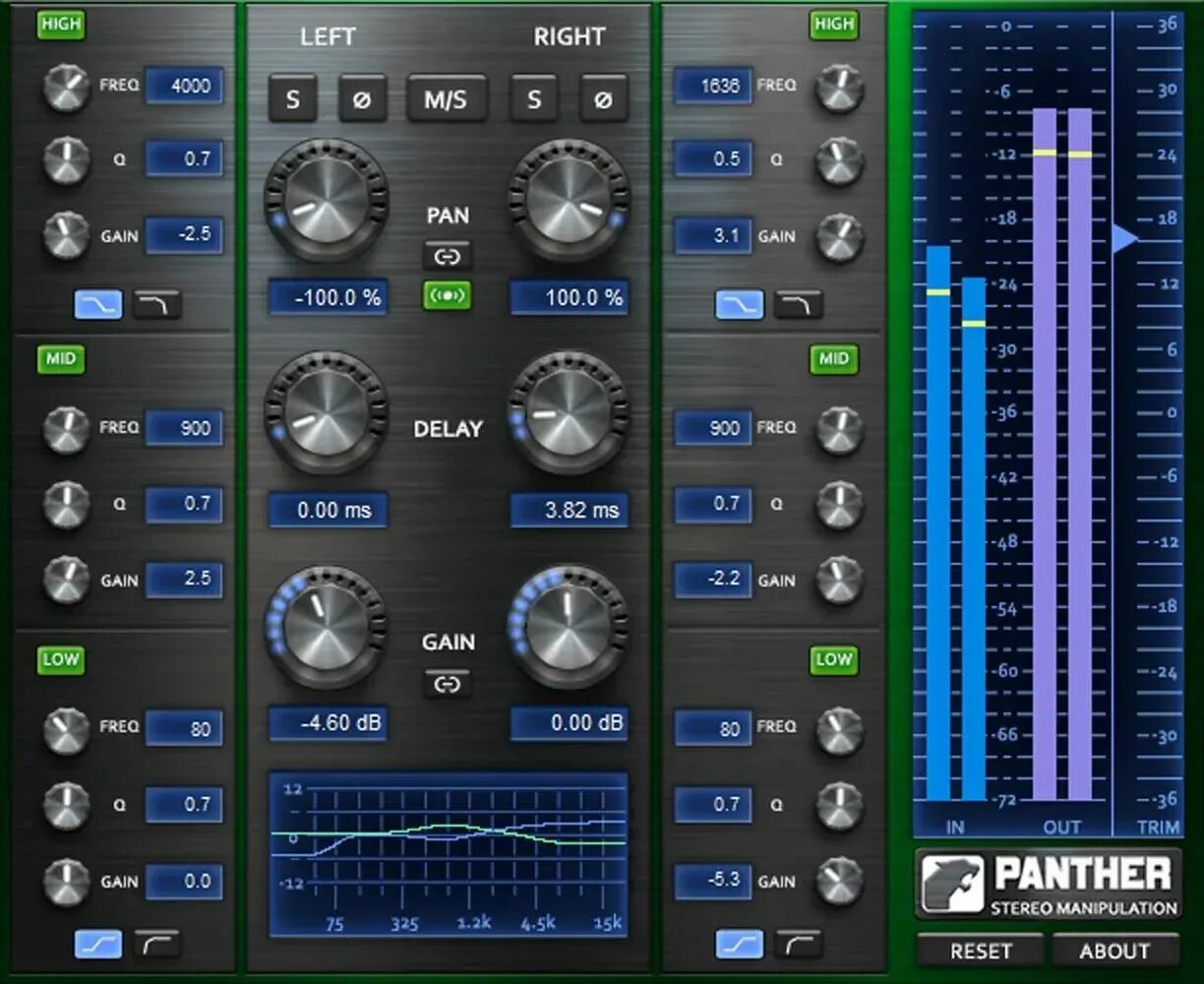Toggle the right LOW band on/off
Screen dimensions: 1204x984
834,658
